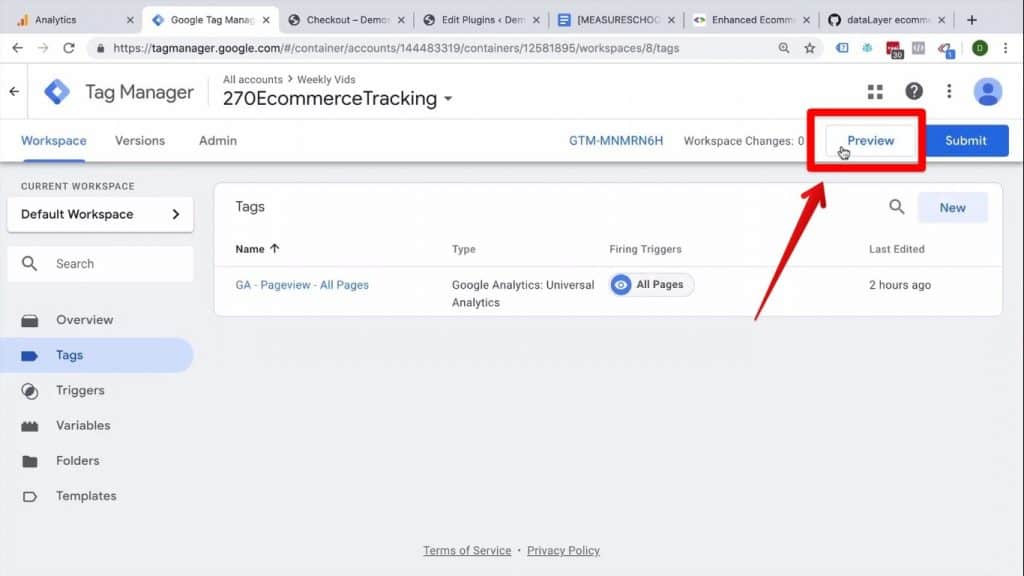The height and width of the screenshot is (576, 1024).
Task: Click the Last Edited column header
Action: tap(897, 249)
